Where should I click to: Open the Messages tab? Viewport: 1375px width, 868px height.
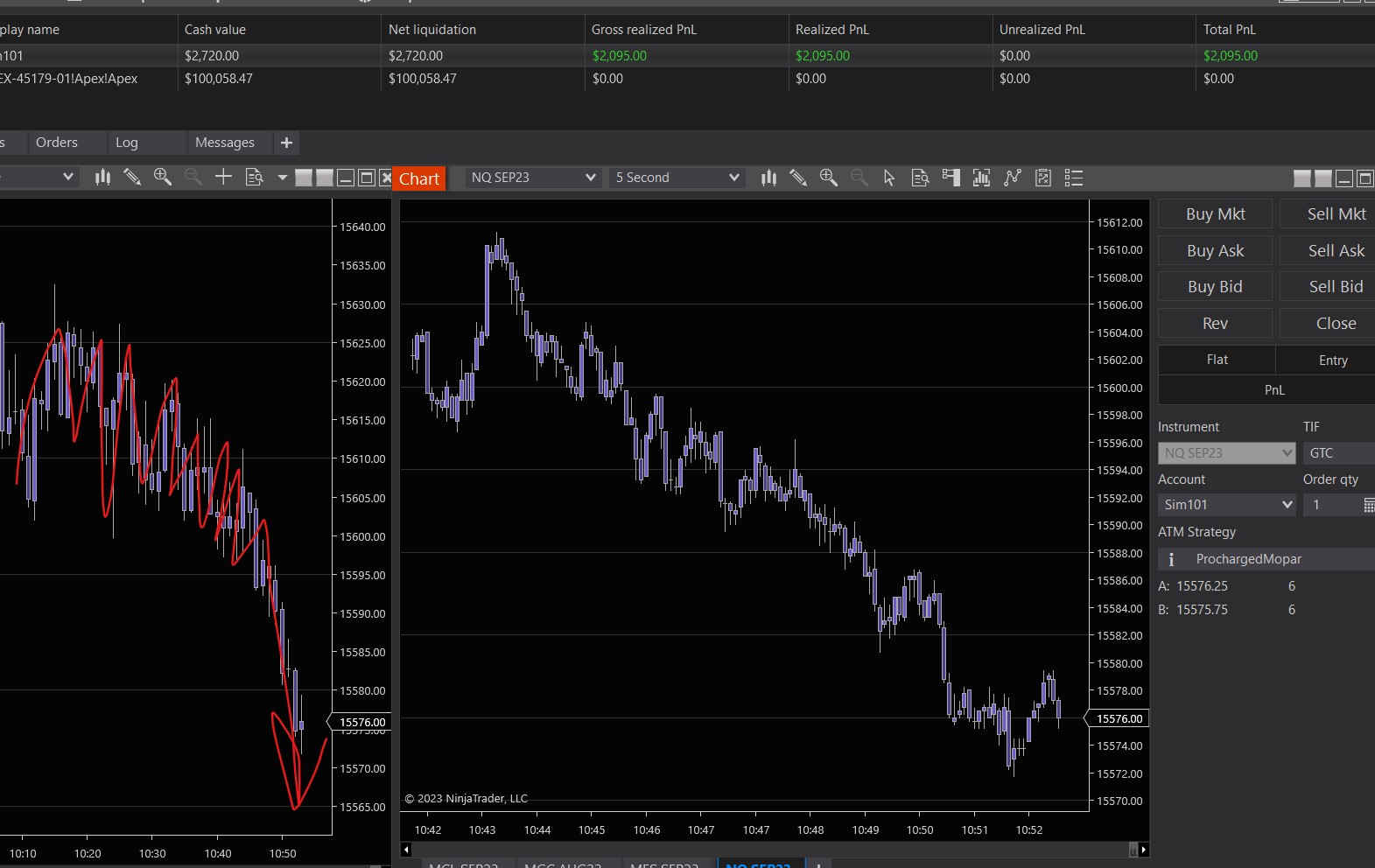225,143
